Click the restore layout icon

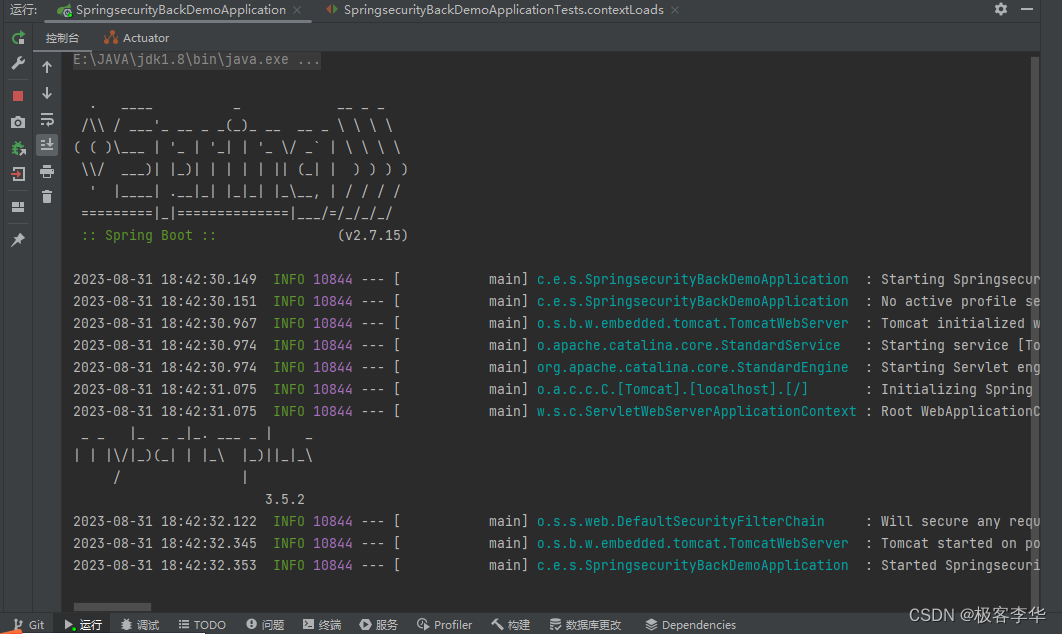pos(18,207)
